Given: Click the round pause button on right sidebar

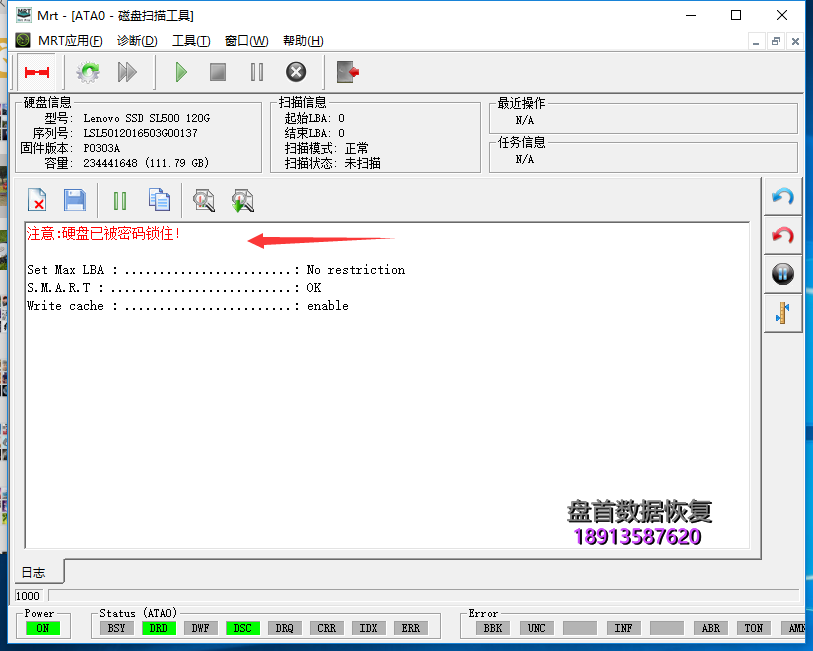Looking at the screenshot, I should tap(783, 274).
